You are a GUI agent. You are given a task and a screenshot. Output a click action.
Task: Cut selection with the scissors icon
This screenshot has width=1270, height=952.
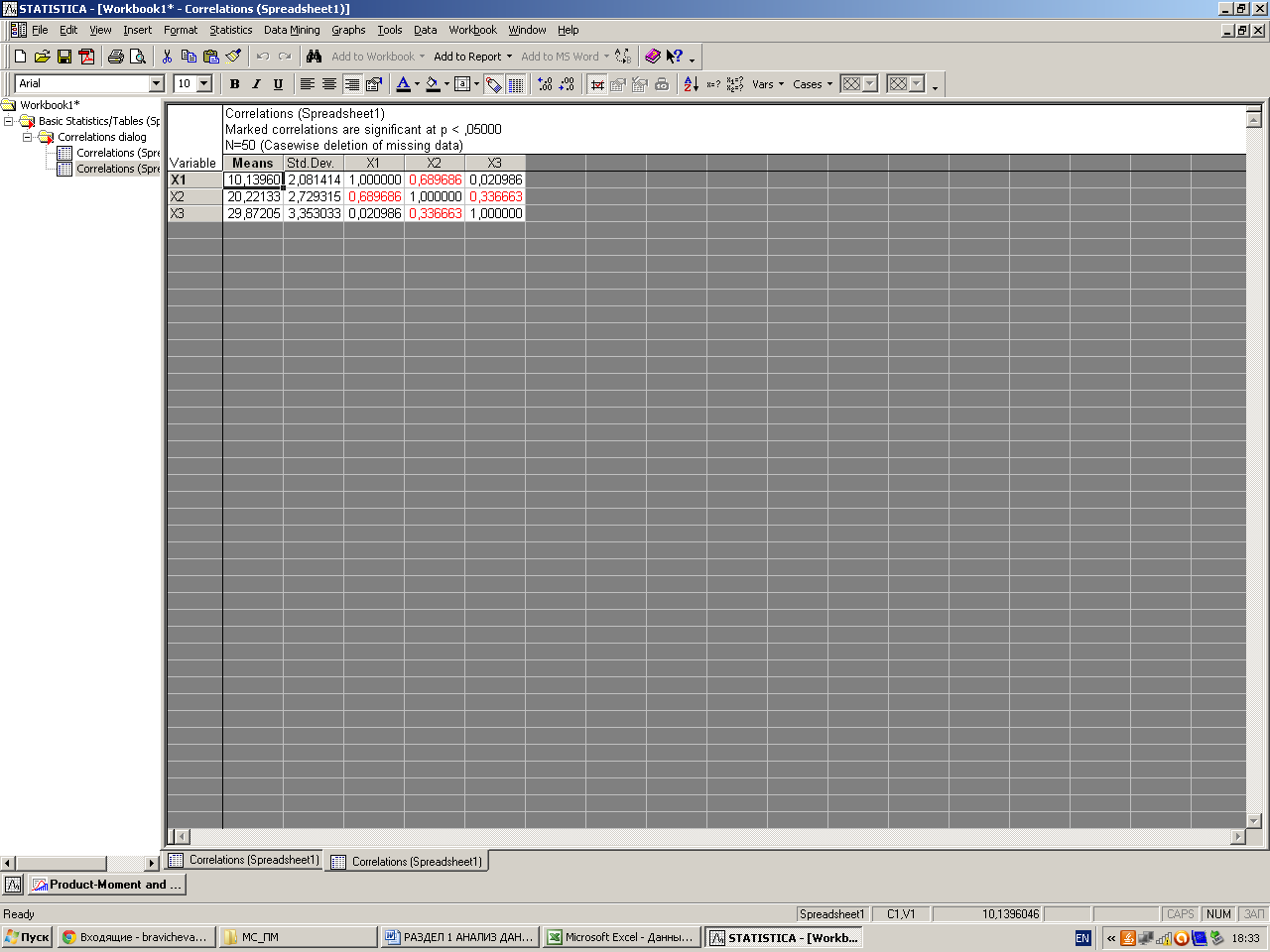click(x=167, y=57)
